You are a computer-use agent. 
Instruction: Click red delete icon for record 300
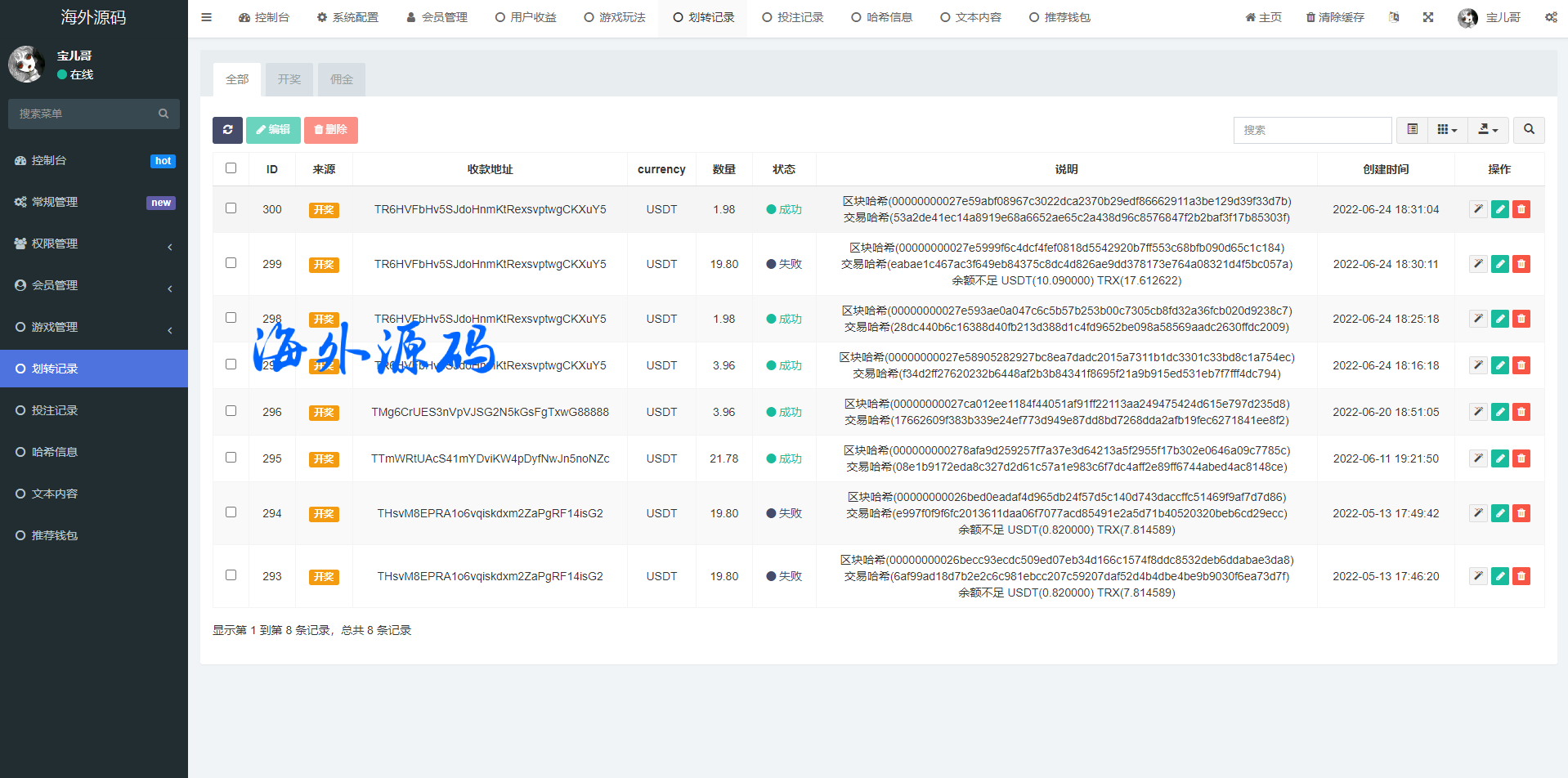click(1521, 209)
